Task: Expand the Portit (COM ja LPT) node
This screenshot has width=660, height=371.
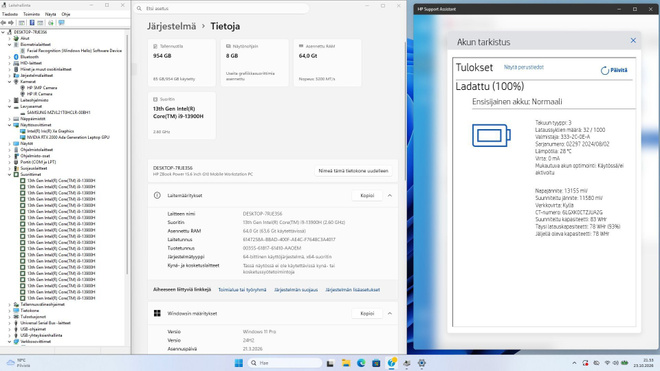Action: pyautogui.click(x=10, y=162)
